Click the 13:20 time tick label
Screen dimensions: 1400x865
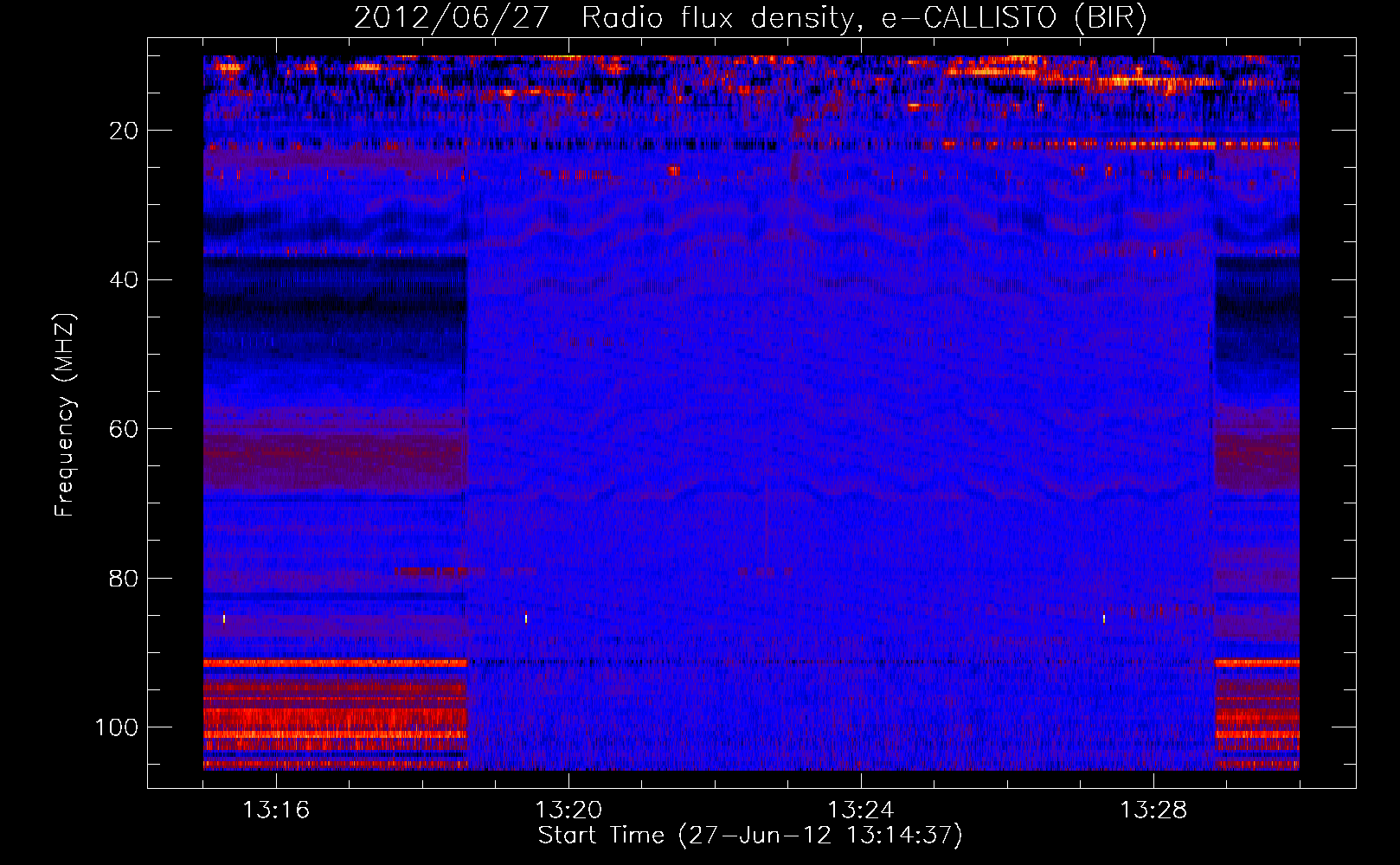coord(568,811)
